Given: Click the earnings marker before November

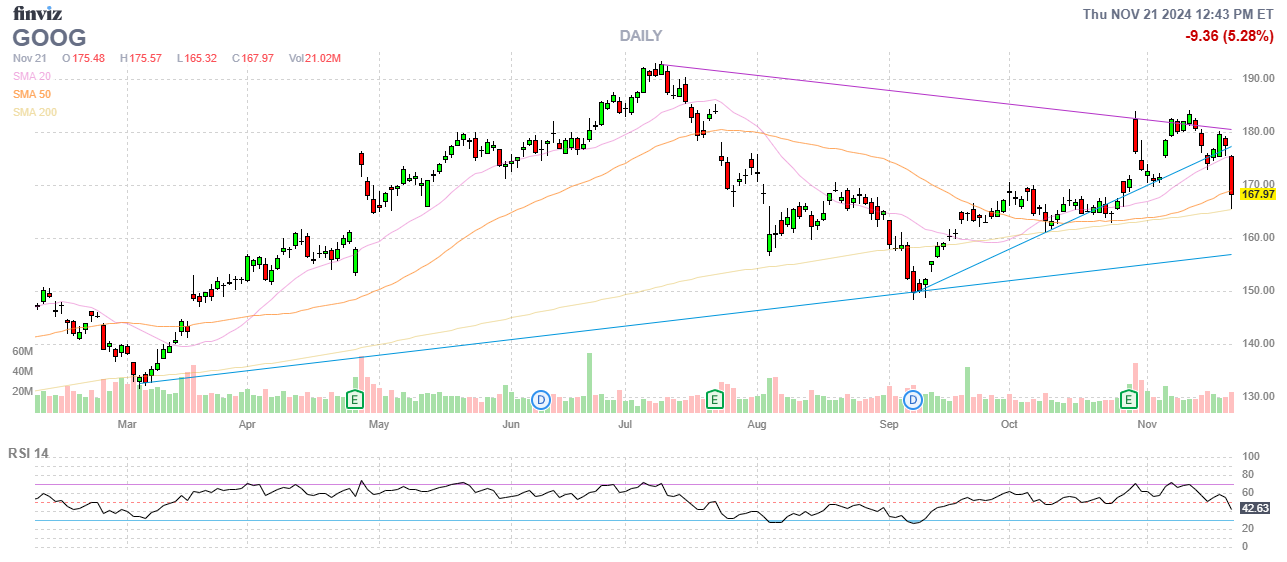Looking at the screenshot, I should pos(1129,400).
